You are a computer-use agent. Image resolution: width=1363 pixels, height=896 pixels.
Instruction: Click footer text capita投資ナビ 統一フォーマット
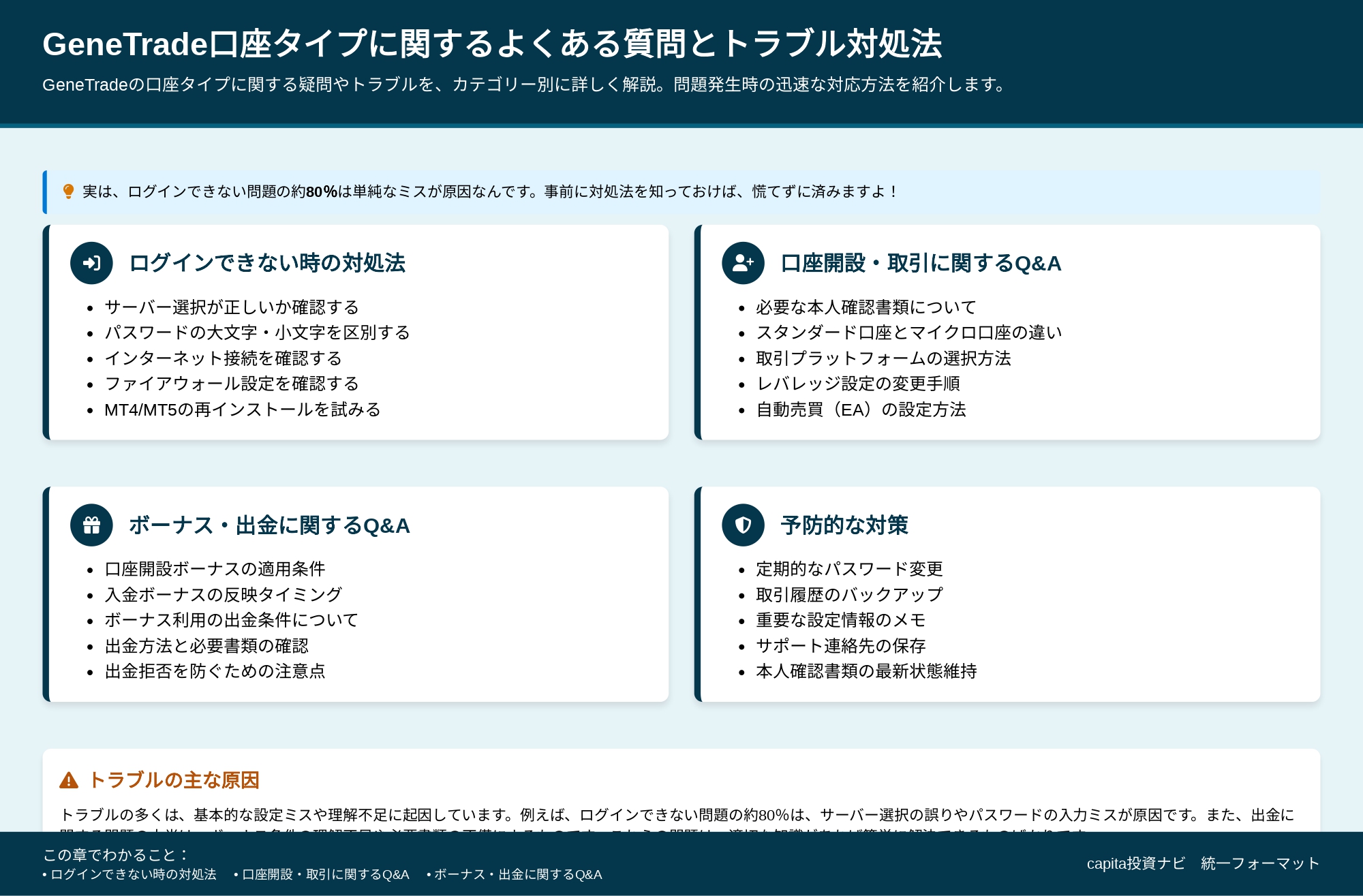point(1203,863)
